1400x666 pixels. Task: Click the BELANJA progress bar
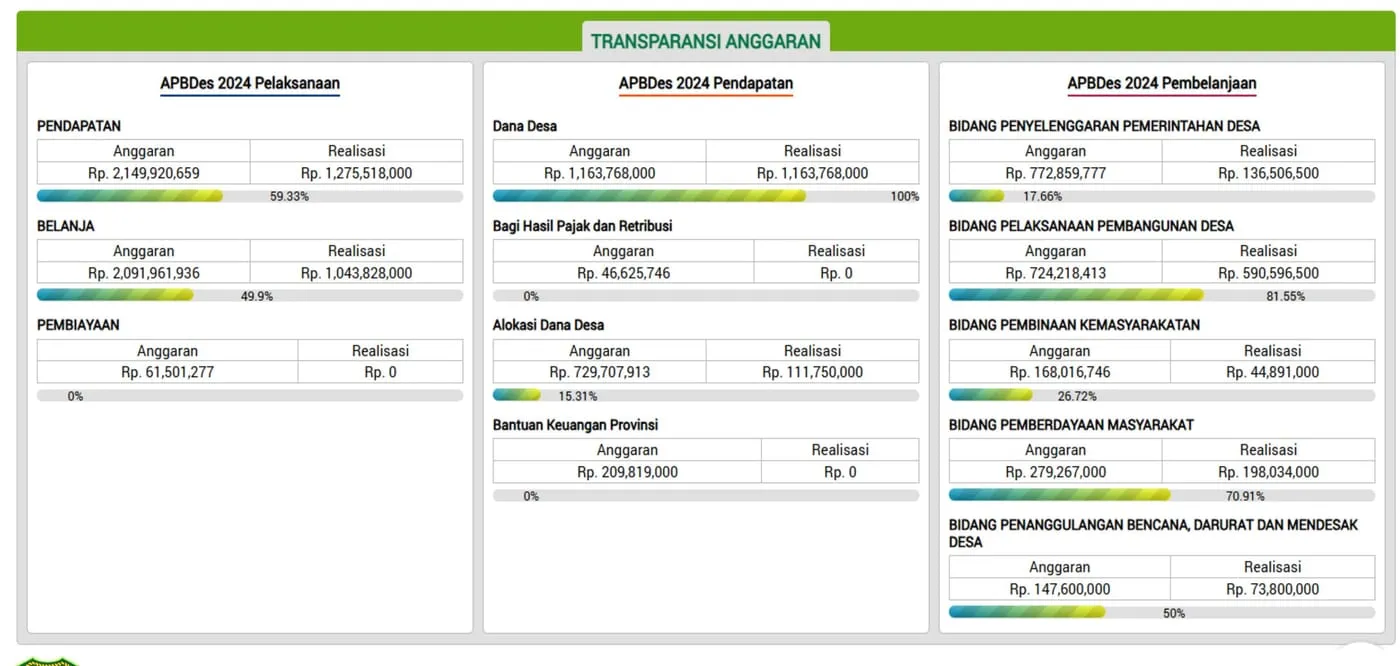pyautogui.click(x=250, y=296)
